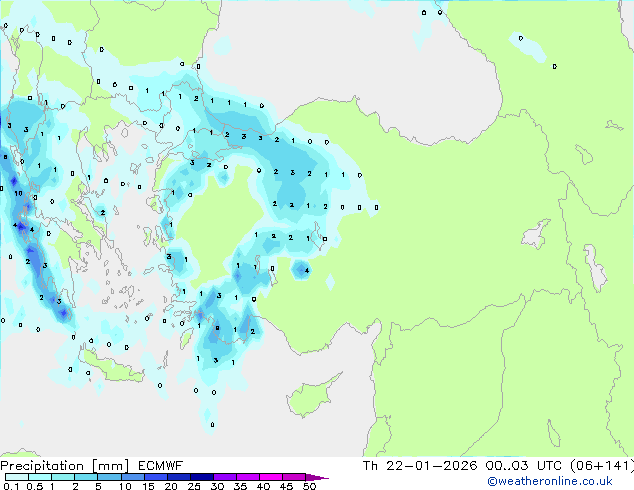Pick the legend swatch between 15 and 20
The image size is (634, 490).
click(x=155, y=477)
